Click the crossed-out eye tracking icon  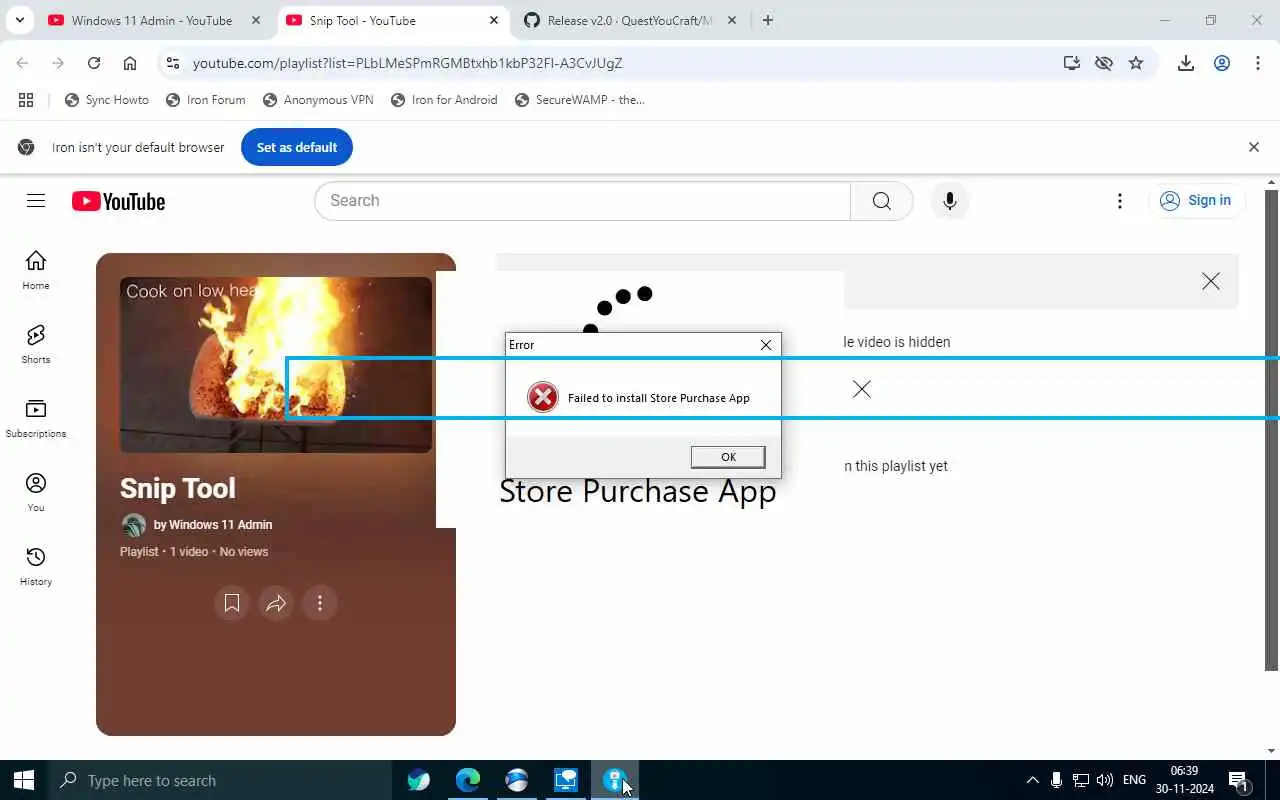pos(1104,63)
